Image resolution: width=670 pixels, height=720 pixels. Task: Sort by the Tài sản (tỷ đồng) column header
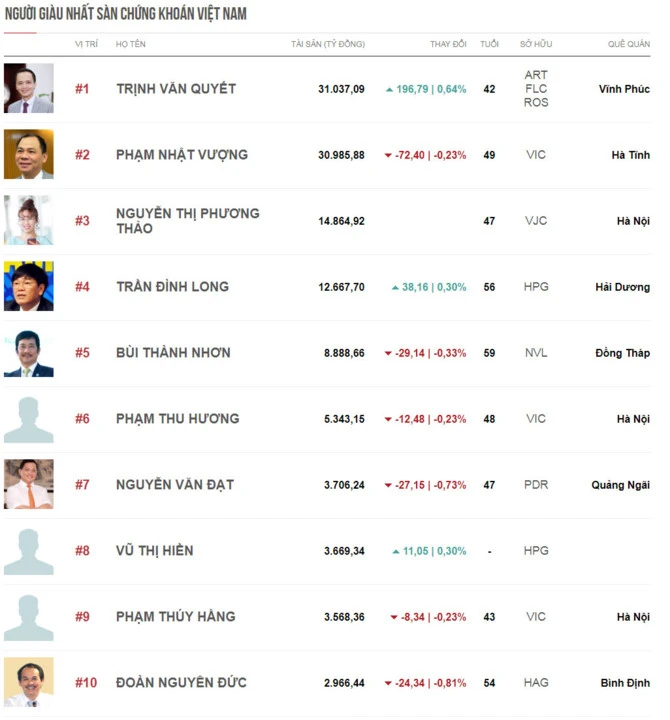click(328, 44)
